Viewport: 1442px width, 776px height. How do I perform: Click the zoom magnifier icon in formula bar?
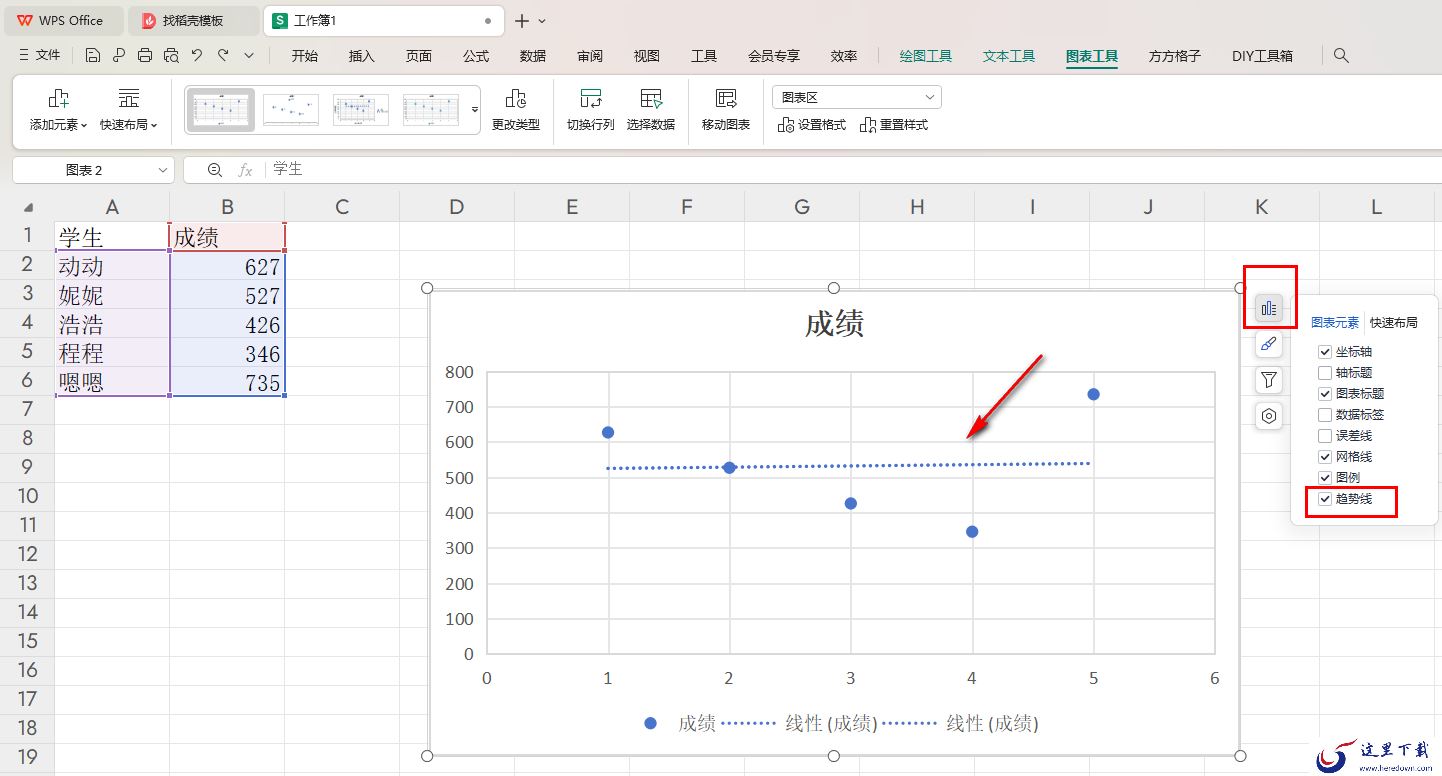pyautogui.click(x=215, y=170)
